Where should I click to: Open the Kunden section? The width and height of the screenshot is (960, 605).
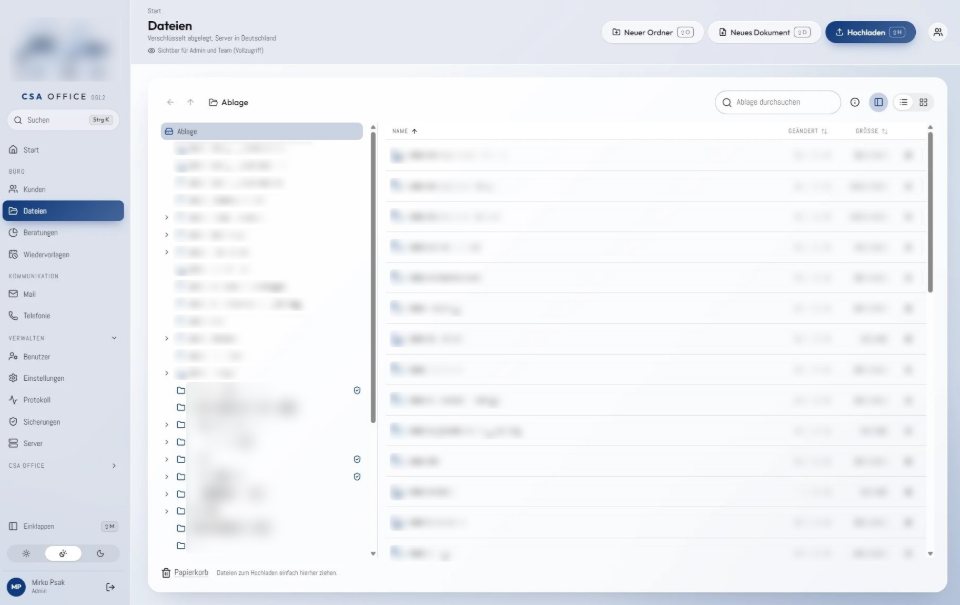(63, 189)
